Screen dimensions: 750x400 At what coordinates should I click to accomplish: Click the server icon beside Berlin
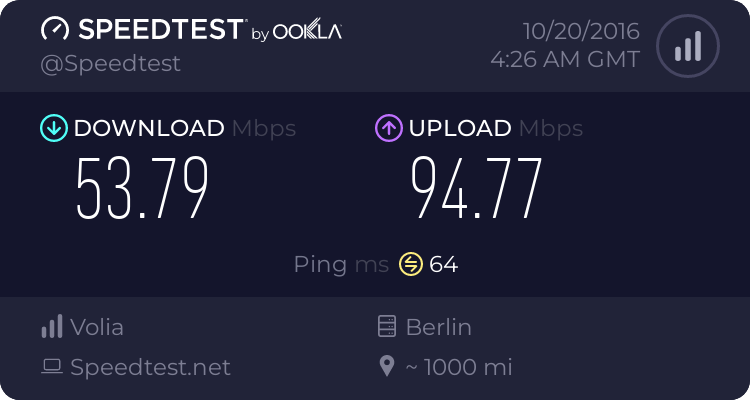(387, 326)
